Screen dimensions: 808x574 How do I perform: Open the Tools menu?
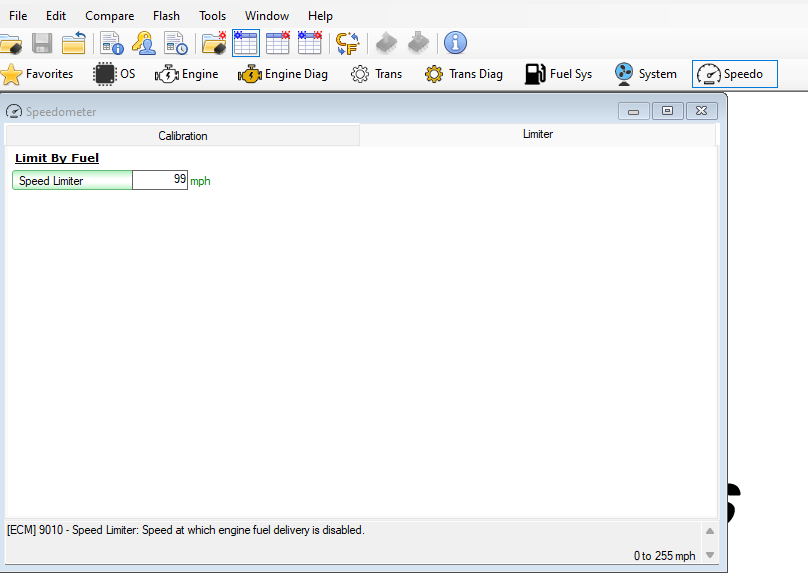point(212,16)
